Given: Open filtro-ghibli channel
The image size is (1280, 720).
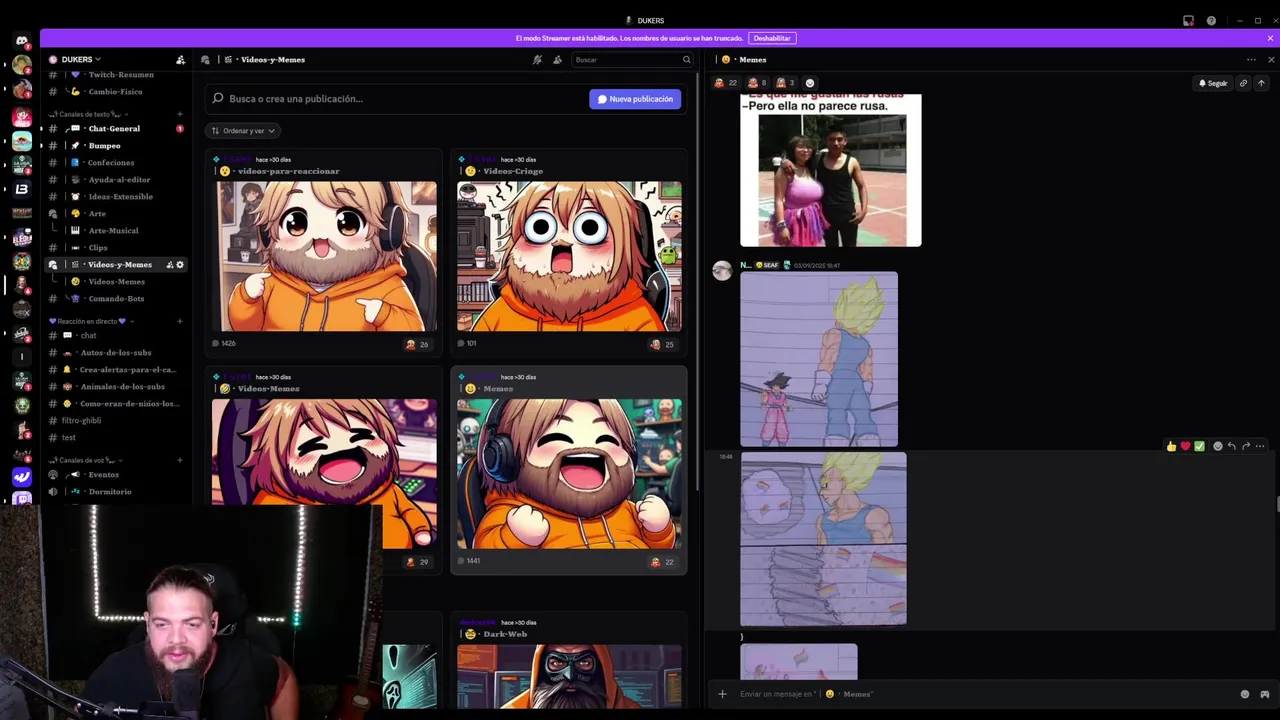Looking at the screenshot, I should 116,421.
